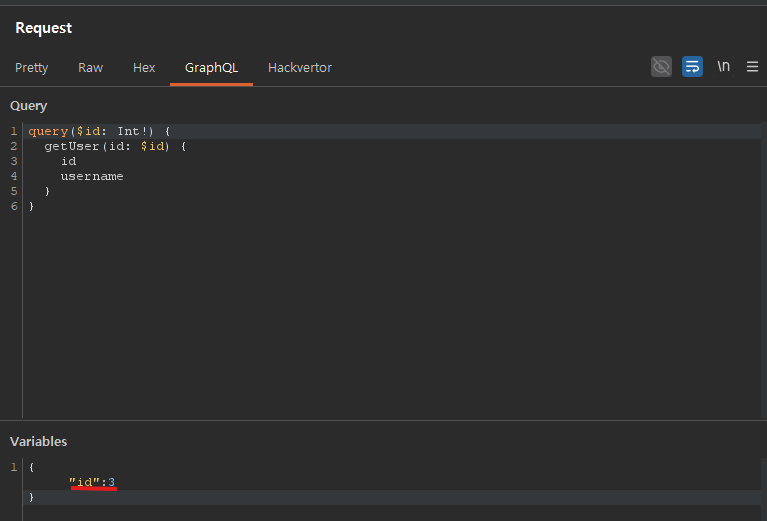Switch to the Raw tab

pos(90,68)
